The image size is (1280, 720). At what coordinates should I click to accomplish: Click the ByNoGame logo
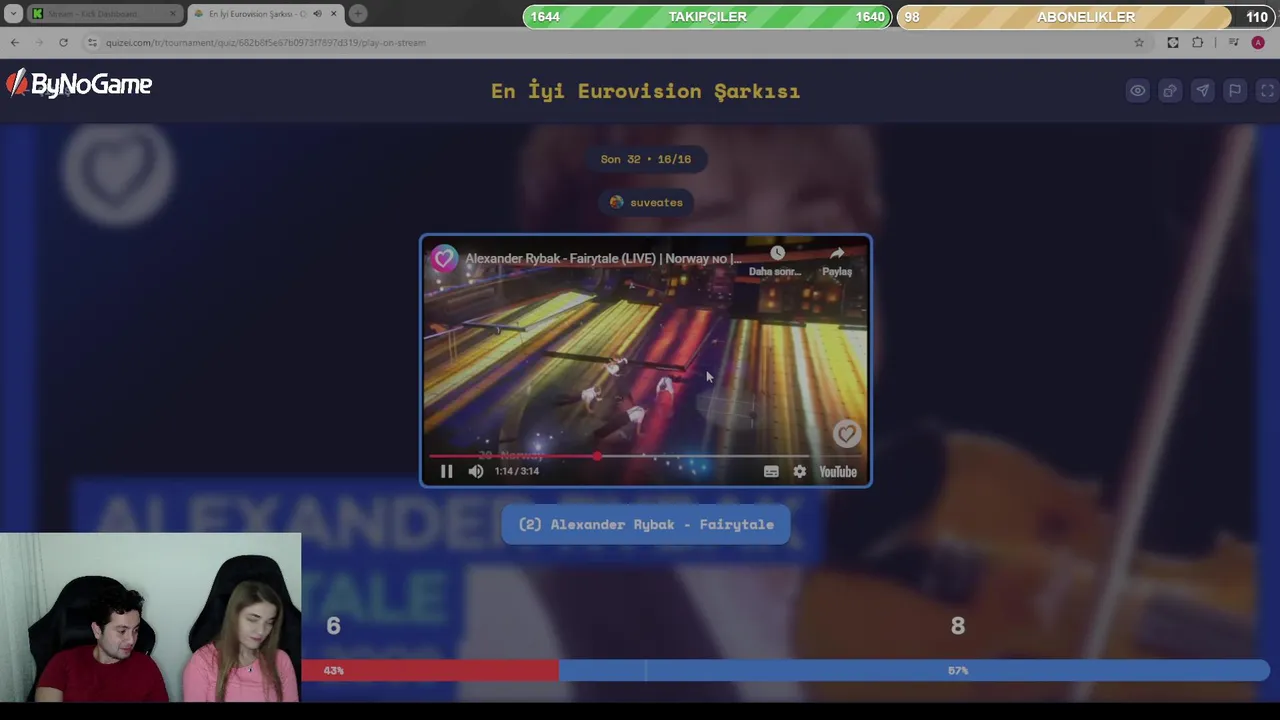tap(79, 84)
